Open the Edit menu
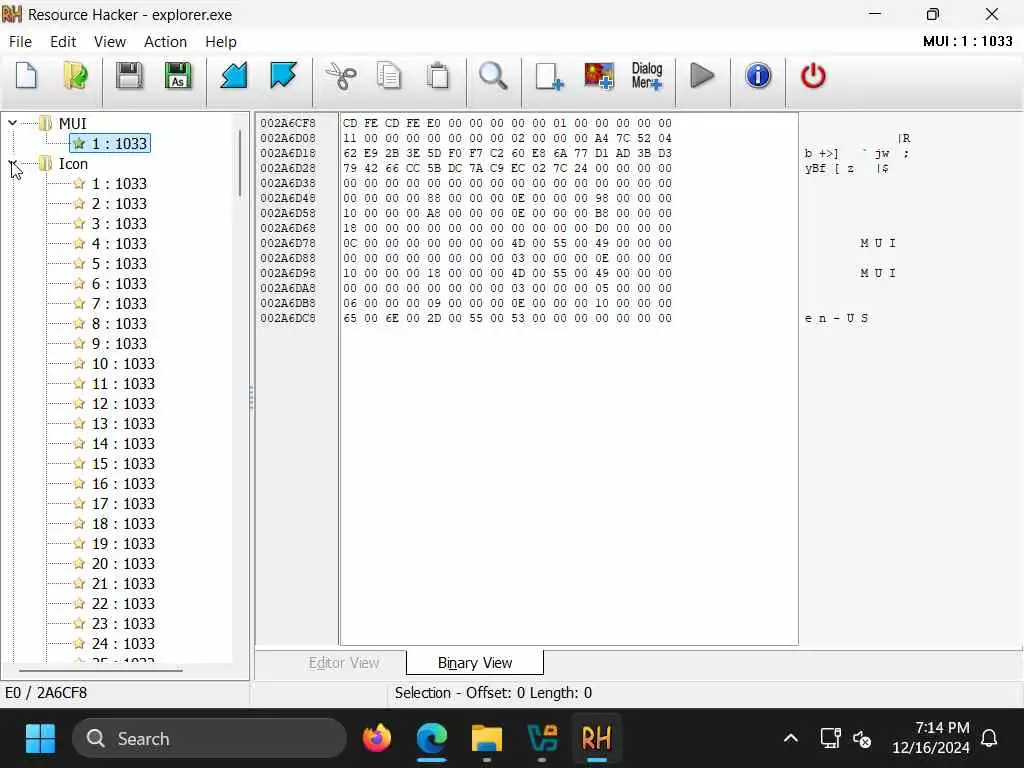The image size is (1024, 768). [63, 42]
